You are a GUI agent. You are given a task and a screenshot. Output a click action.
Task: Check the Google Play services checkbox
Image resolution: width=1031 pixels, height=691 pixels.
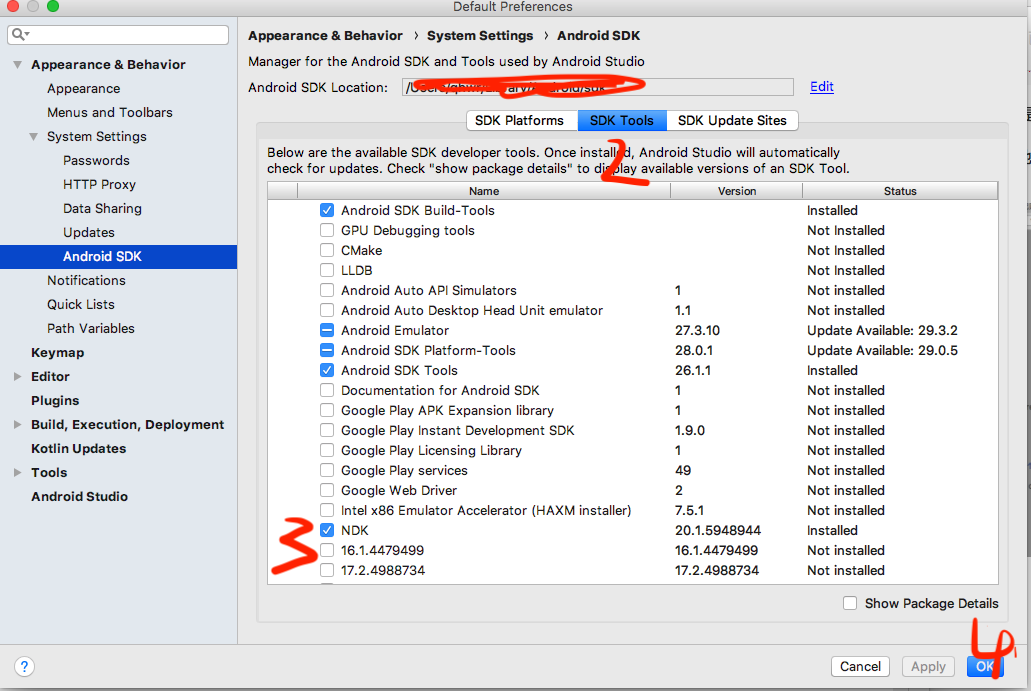327,470
